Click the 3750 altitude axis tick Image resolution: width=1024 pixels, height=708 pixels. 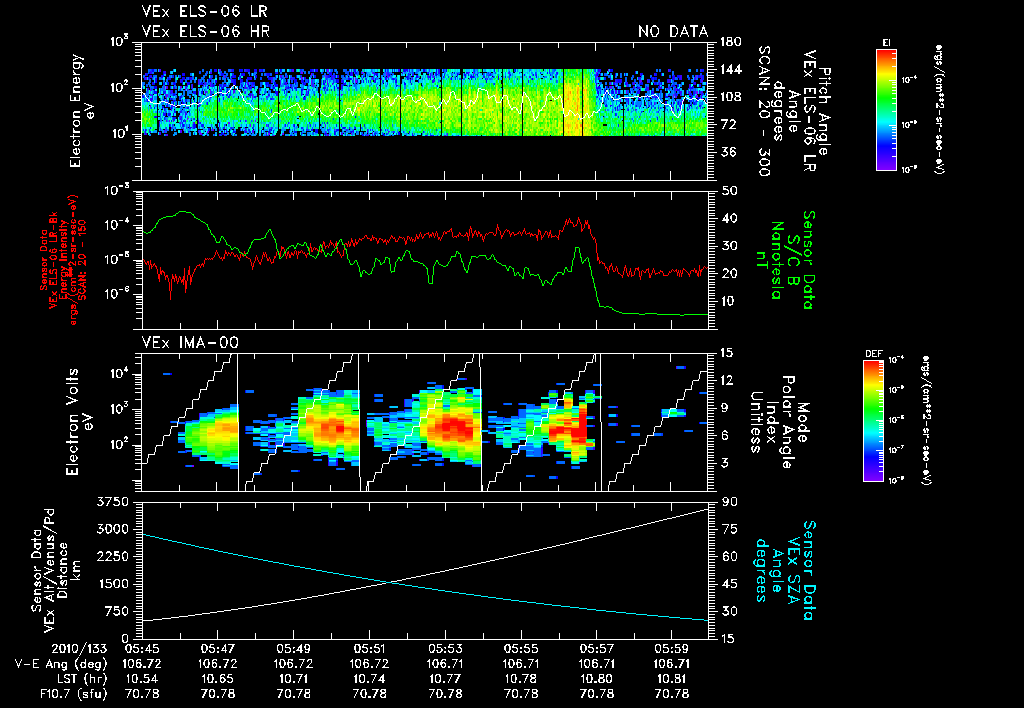pos(113,502)
